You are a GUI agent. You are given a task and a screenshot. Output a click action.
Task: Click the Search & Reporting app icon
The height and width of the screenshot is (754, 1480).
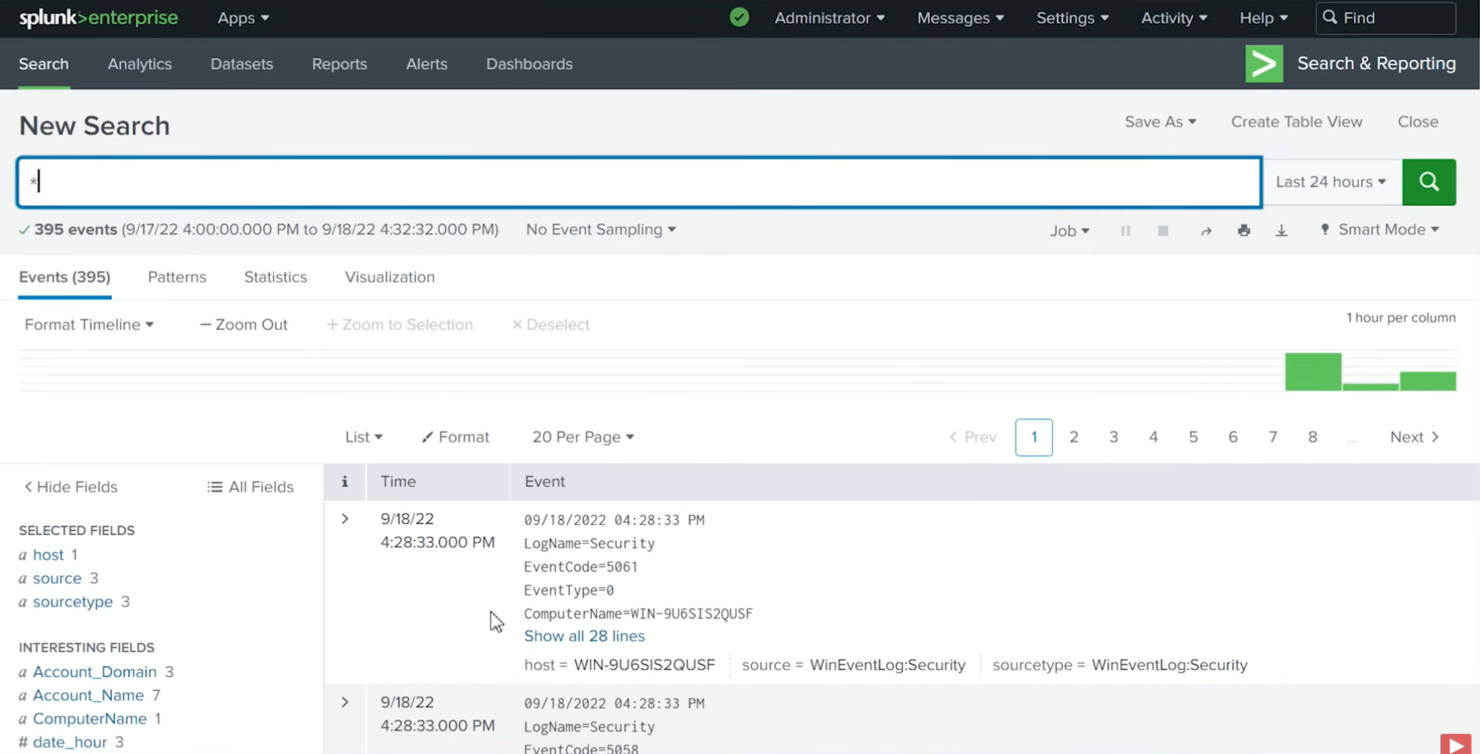[x=1264, y=63]
